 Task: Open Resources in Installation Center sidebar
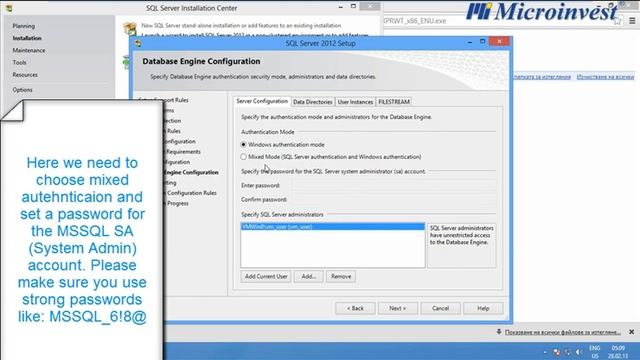[25, 75]
